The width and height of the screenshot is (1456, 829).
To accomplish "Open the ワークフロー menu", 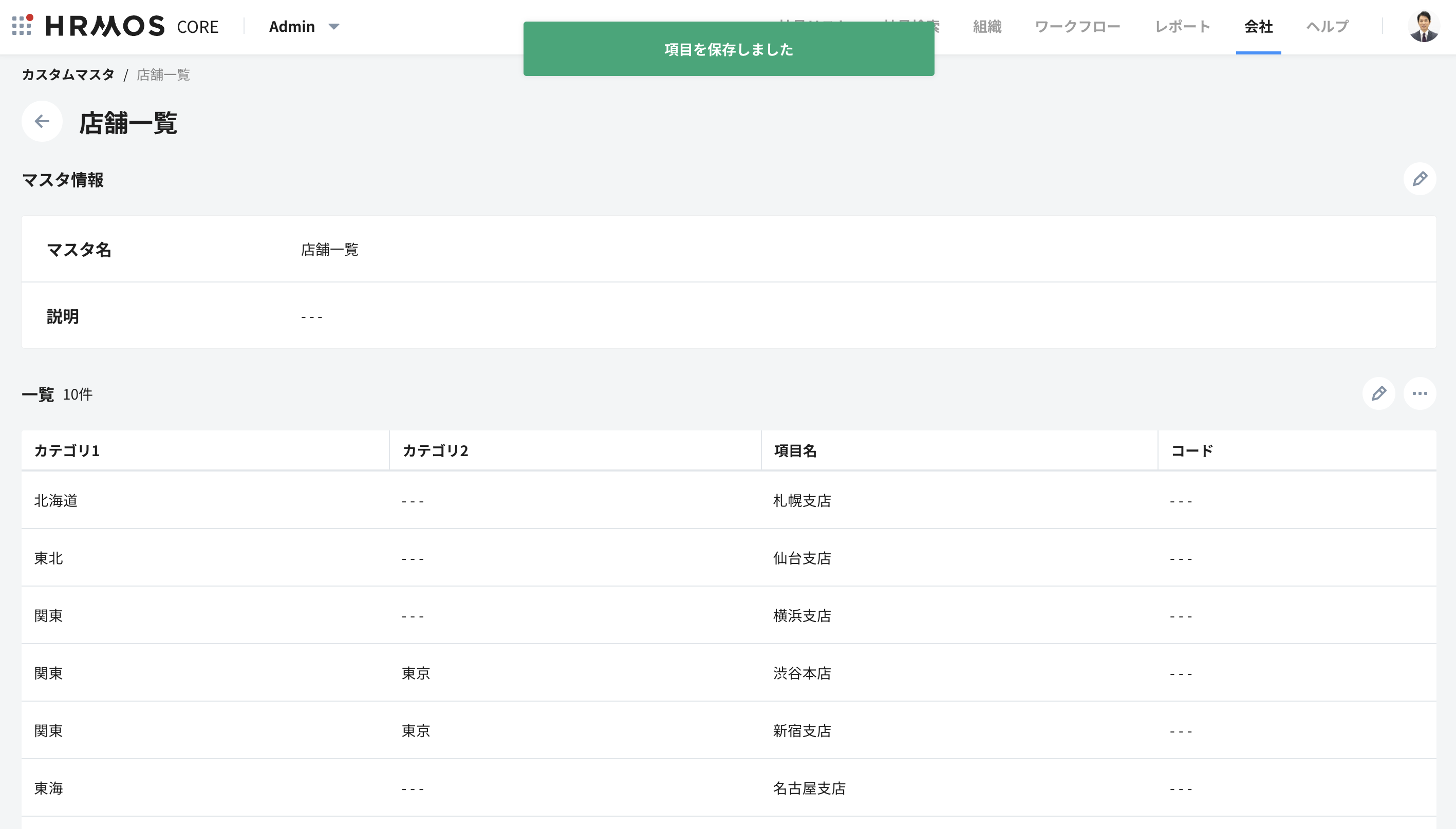I will [x=1077, y=26].
